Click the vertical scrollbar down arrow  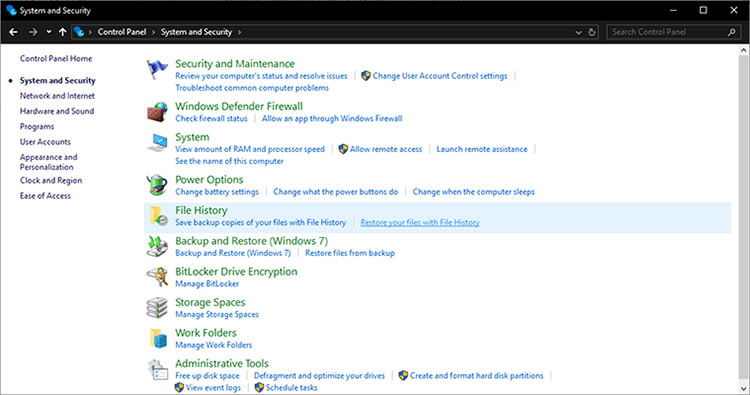(743, 389)
